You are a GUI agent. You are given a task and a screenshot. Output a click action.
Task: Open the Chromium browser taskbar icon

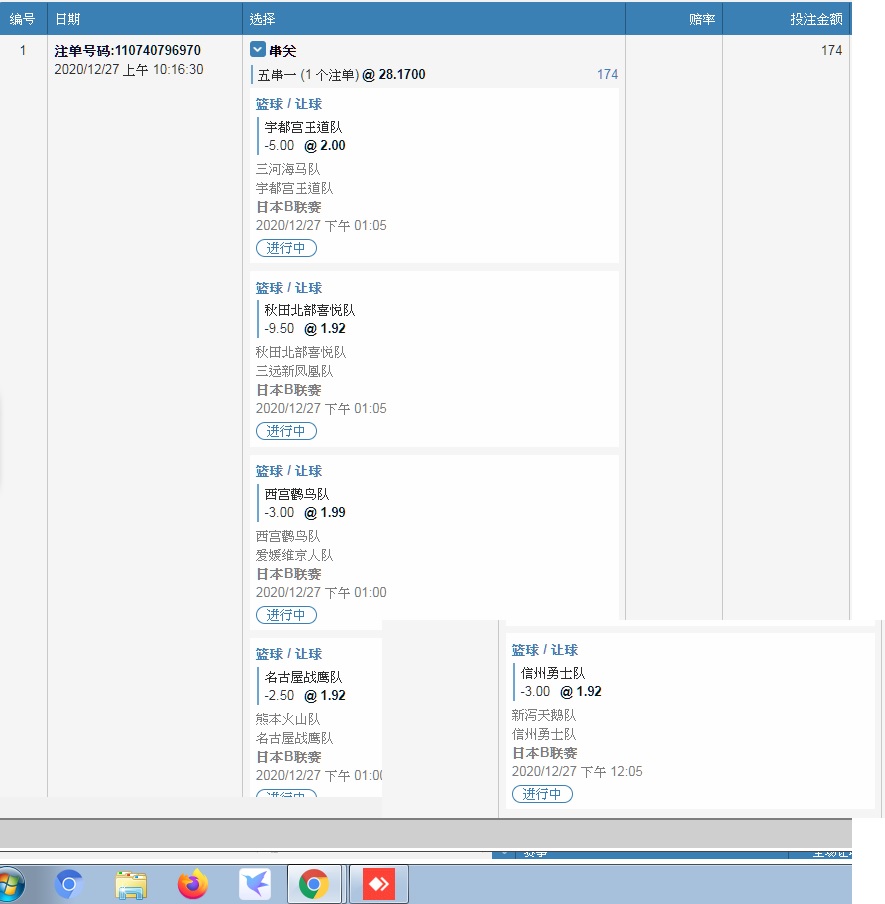pyautogui.click(x=69, y=884)
